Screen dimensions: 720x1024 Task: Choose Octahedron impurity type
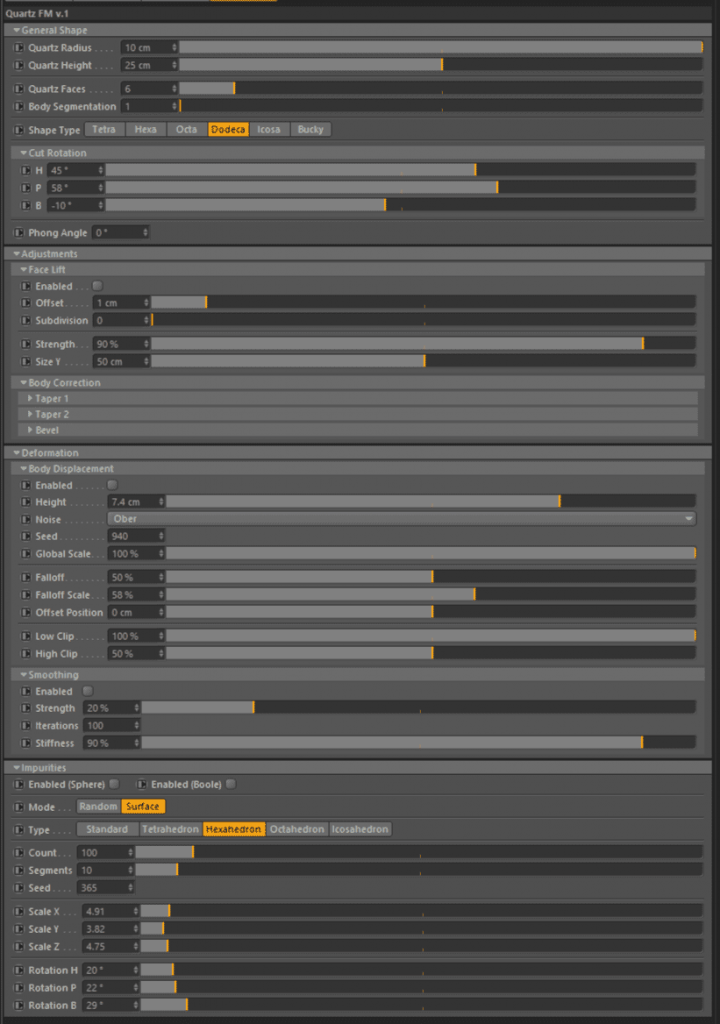coord(297,829)
